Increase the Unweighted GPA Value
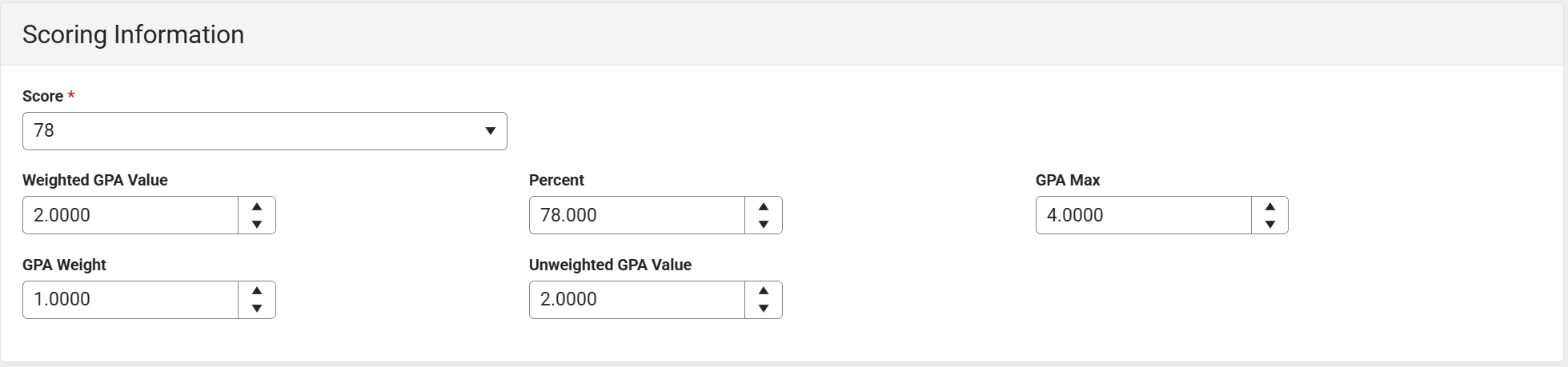 [764, 291]
